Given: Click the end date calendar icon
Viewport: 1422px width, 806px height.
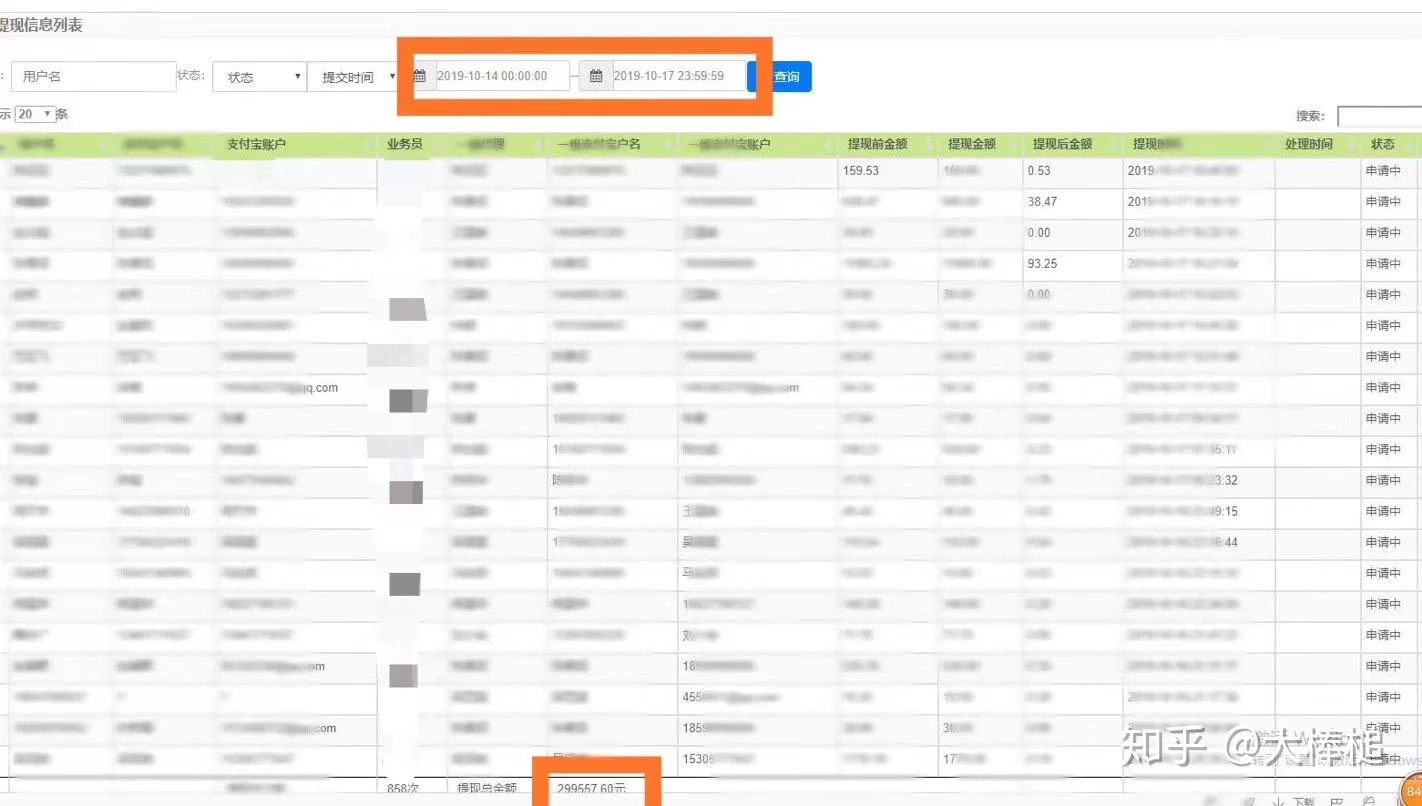Looking at the screenshot, I should pos(596,76).
